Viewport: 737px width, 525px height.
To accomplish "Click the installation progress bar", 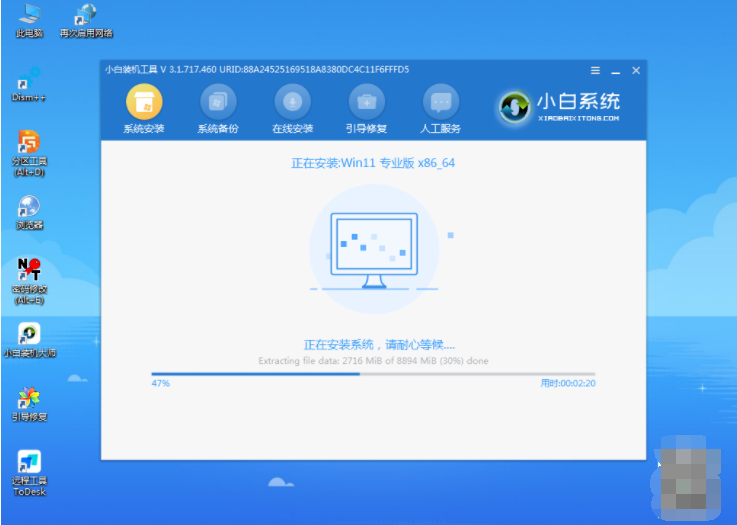I will pos(373,374).
